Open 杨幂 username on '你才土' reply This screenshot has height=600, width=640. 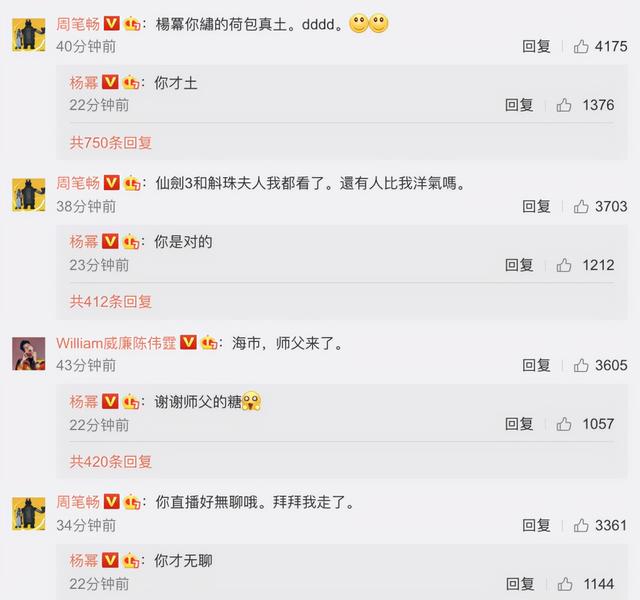coord(84,83)
